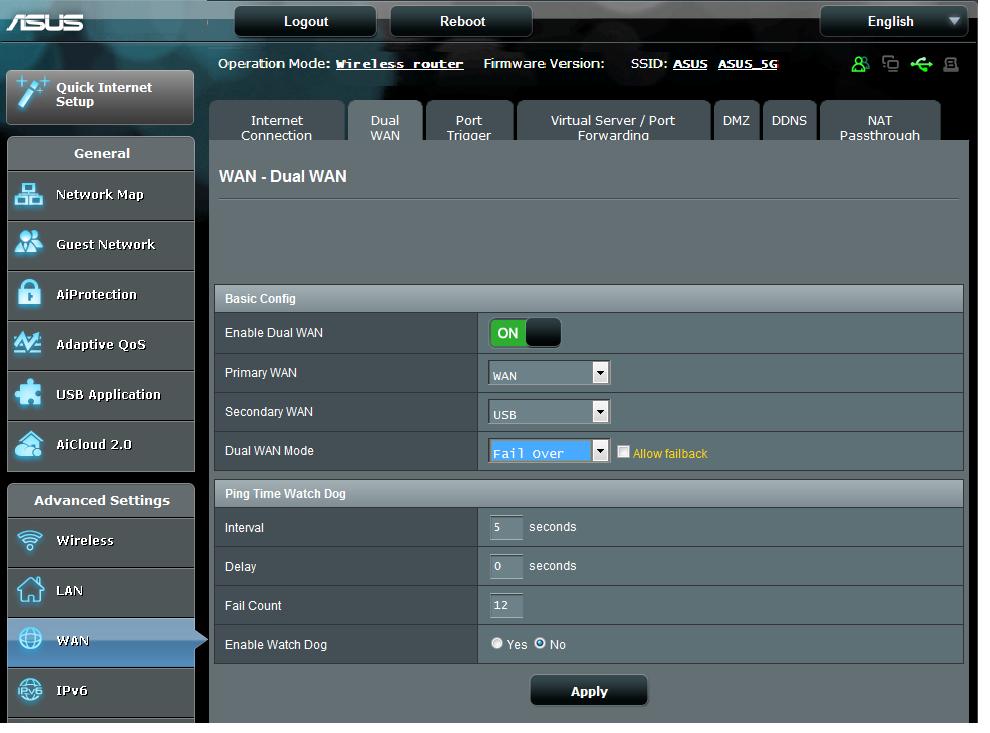Switch to the Port Trigger tab
The height and width of the screenshot is (733, 990).
[469, 123]
